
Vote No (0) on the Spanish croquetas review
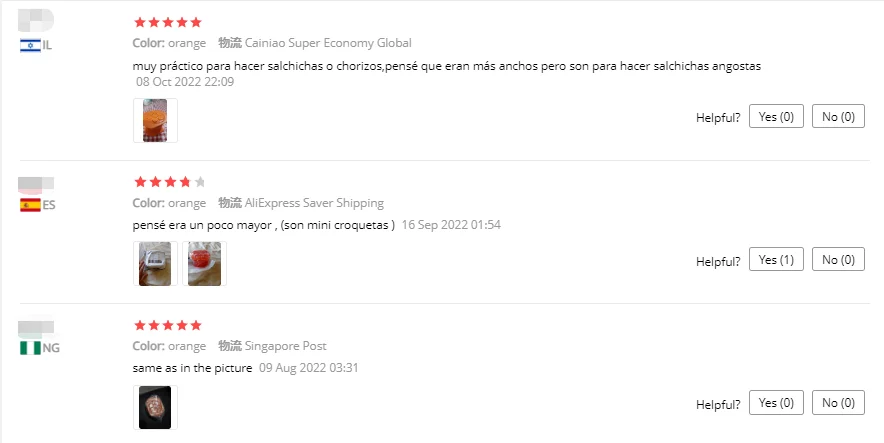pos(838,259)
